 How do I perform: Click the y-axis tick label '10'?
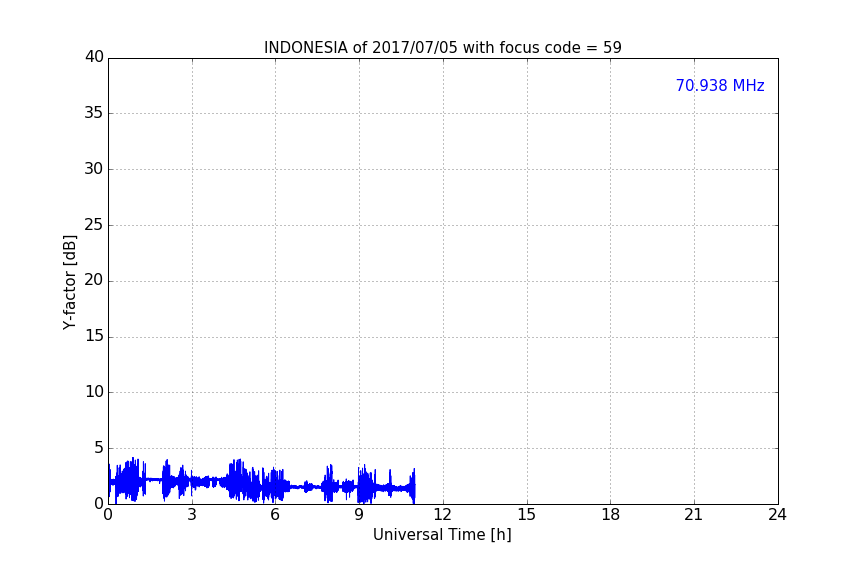click(x=94, y=392)
